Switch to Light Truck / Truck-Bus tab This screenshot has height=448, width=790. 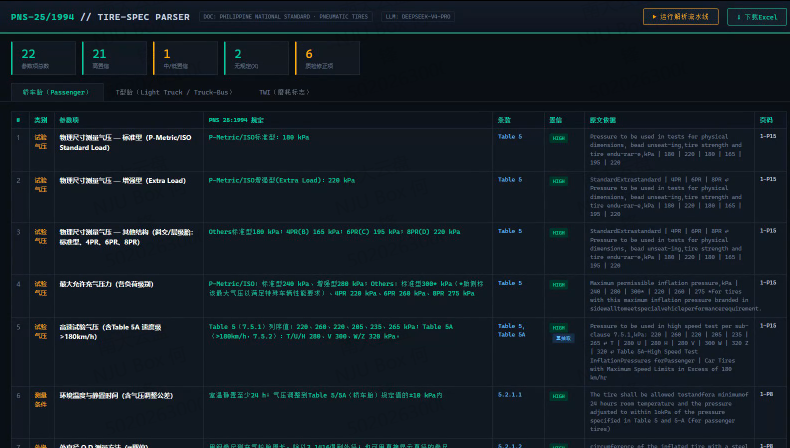pos(174,92)
